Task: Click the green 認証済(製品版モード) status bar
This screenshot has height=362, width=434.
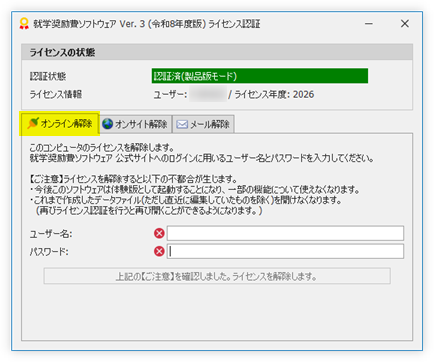Action: (x=260, y=76)
